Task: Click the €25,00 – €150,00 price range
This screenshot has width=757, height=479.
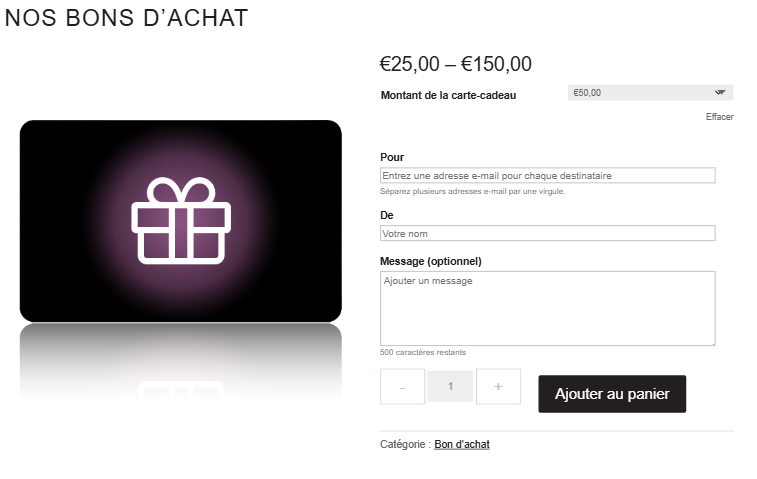Action: [456, 64]
